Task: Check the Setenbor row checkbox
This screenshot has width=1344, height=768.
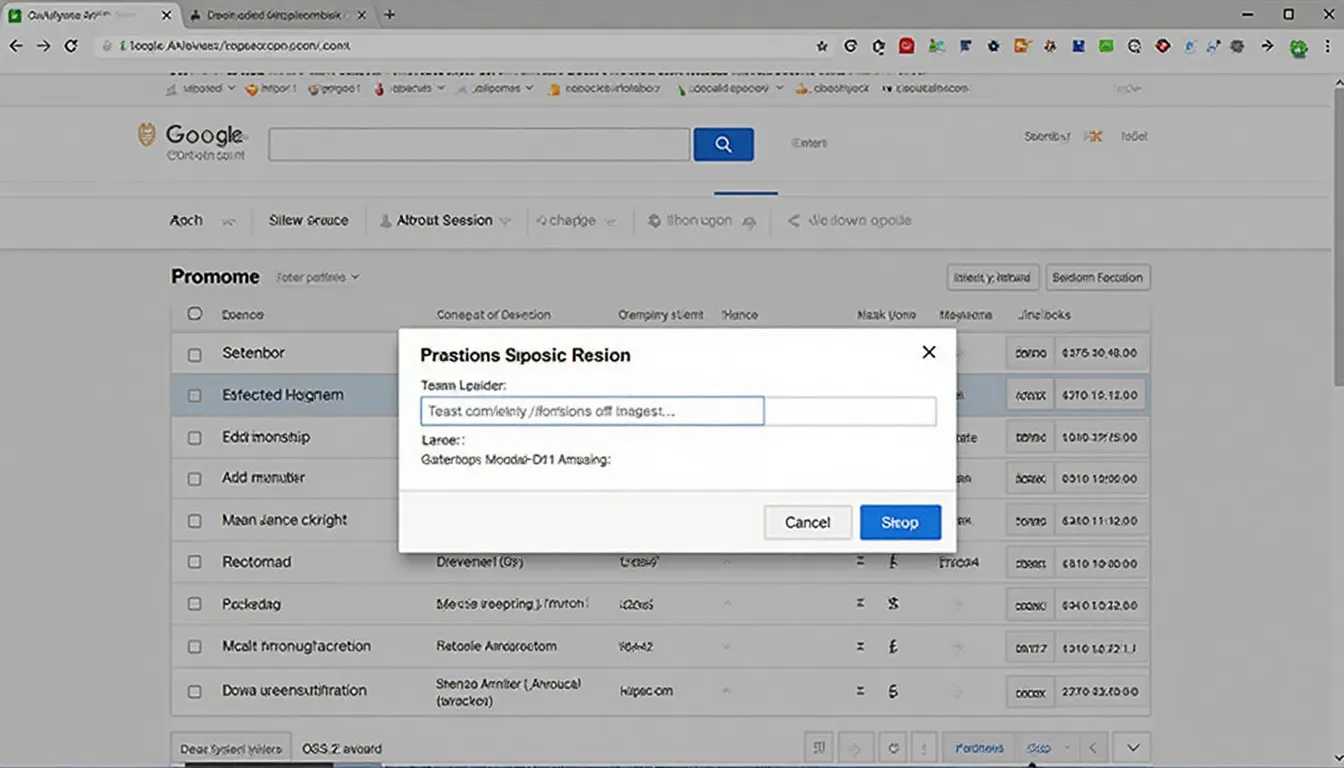Action: (195, 354)
